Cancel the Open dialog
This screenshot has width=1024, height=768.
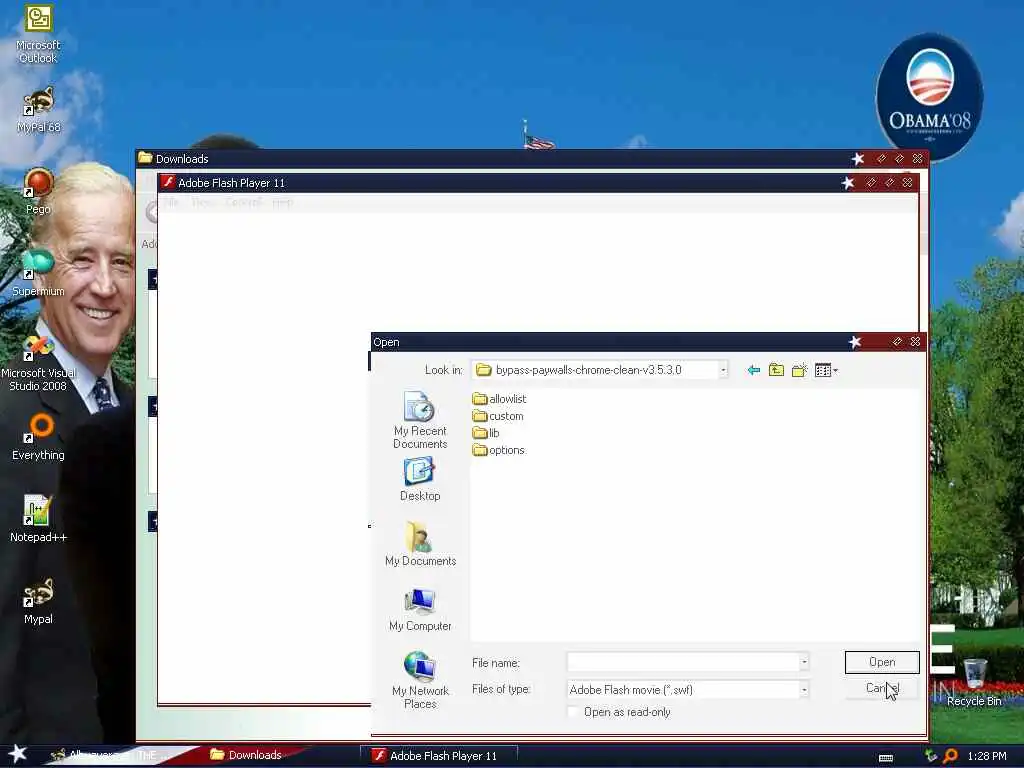(x=882, y=688)
